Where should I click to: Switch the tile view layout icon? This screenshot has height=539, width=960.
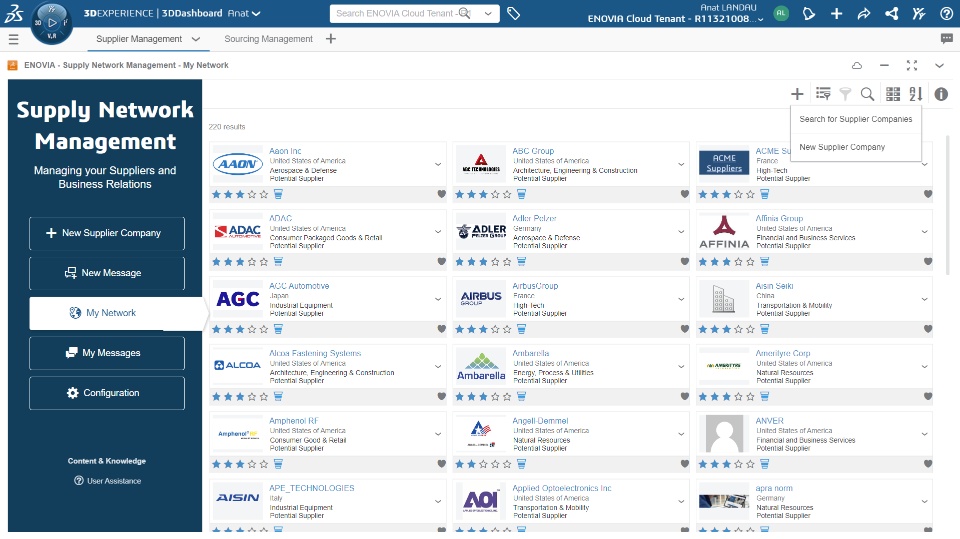click(893, 94)
